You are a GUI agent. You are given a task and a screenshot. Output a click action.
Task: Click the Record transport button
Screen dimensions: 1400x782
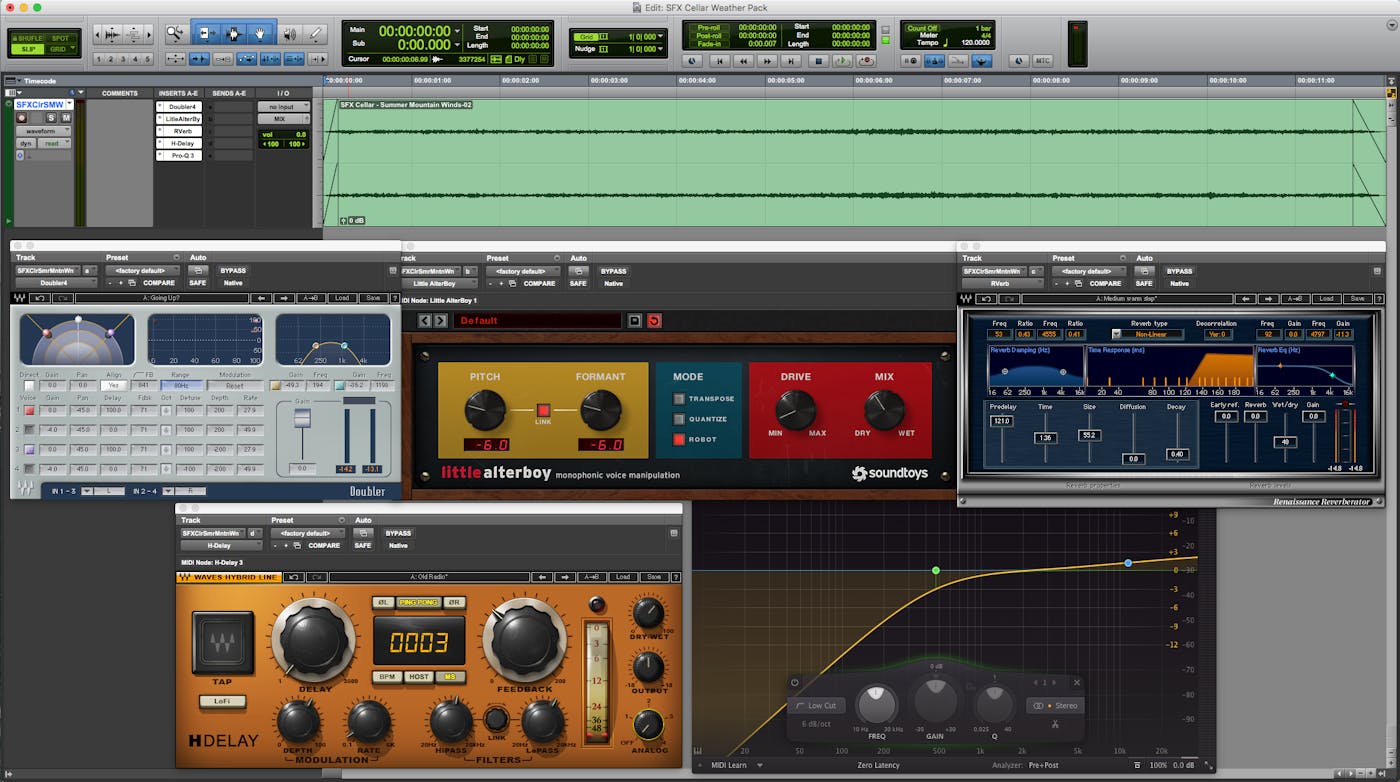point(866,61)
